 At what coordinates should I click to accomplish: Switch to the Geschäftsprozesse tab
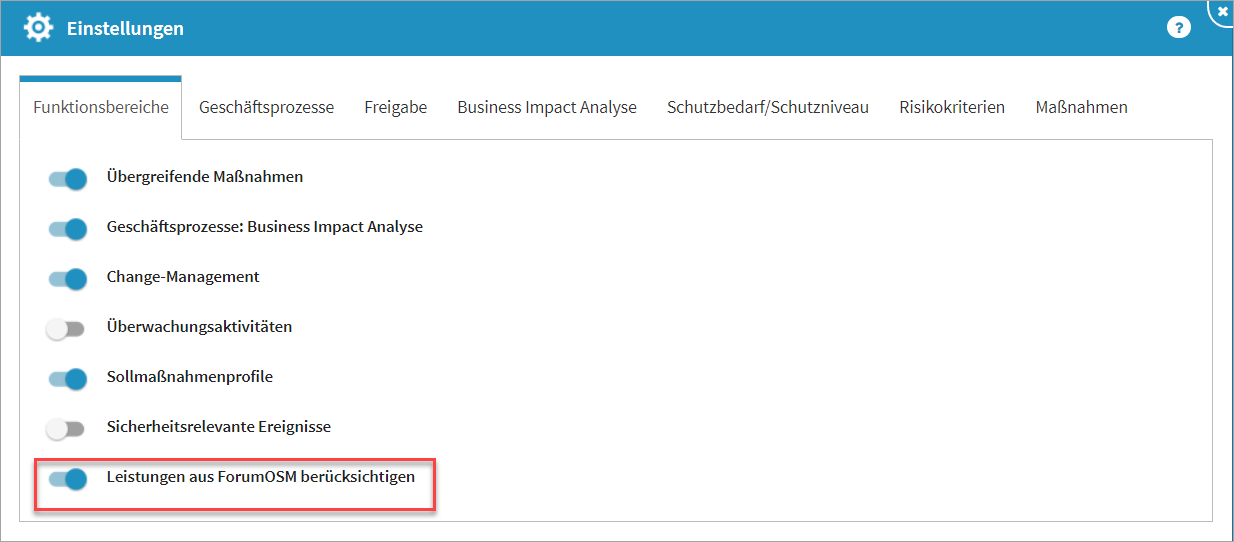point(266,107)
